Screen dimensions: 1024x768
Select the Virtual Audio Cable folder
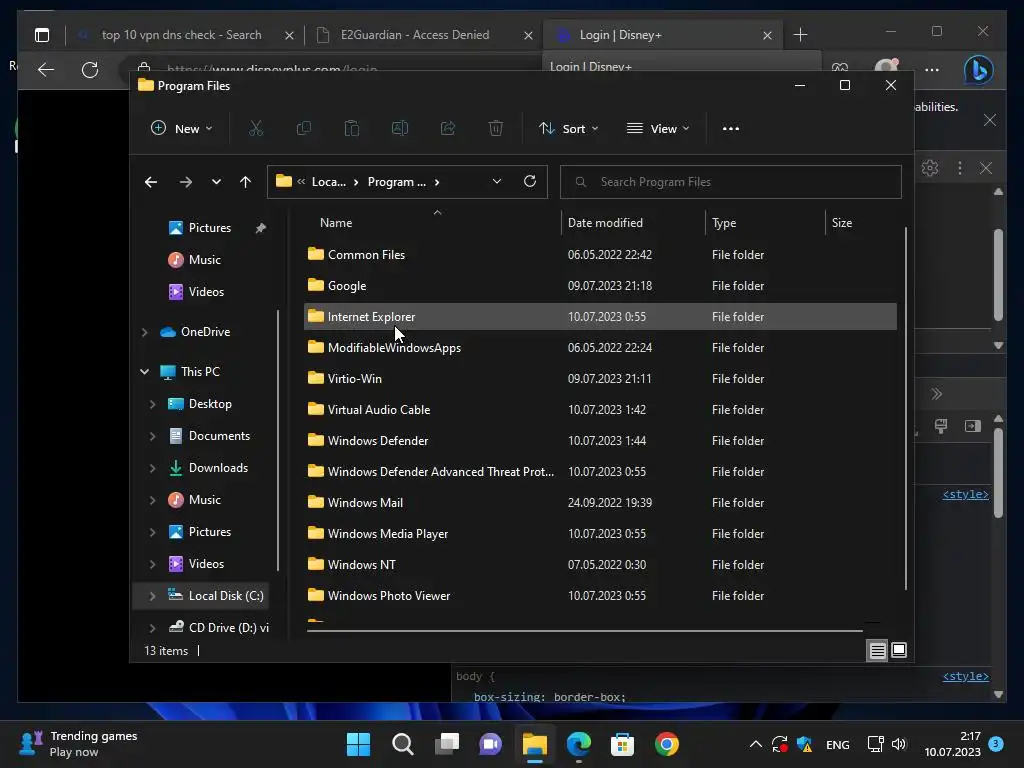pyautogui.click(x=600, y=409)
